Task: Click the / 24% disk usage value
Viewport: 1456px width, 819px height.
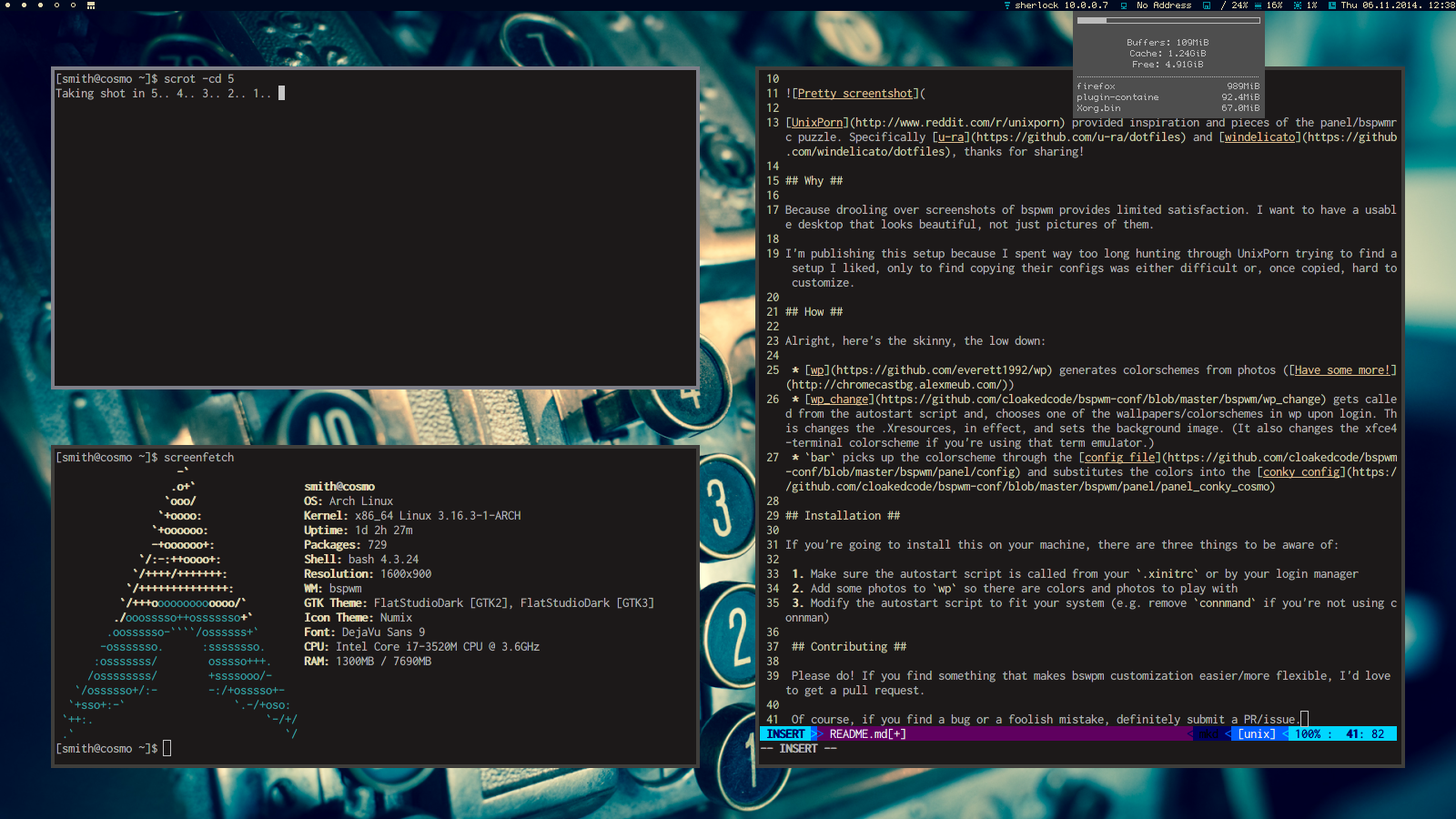Action: (x=1234, y=5)
